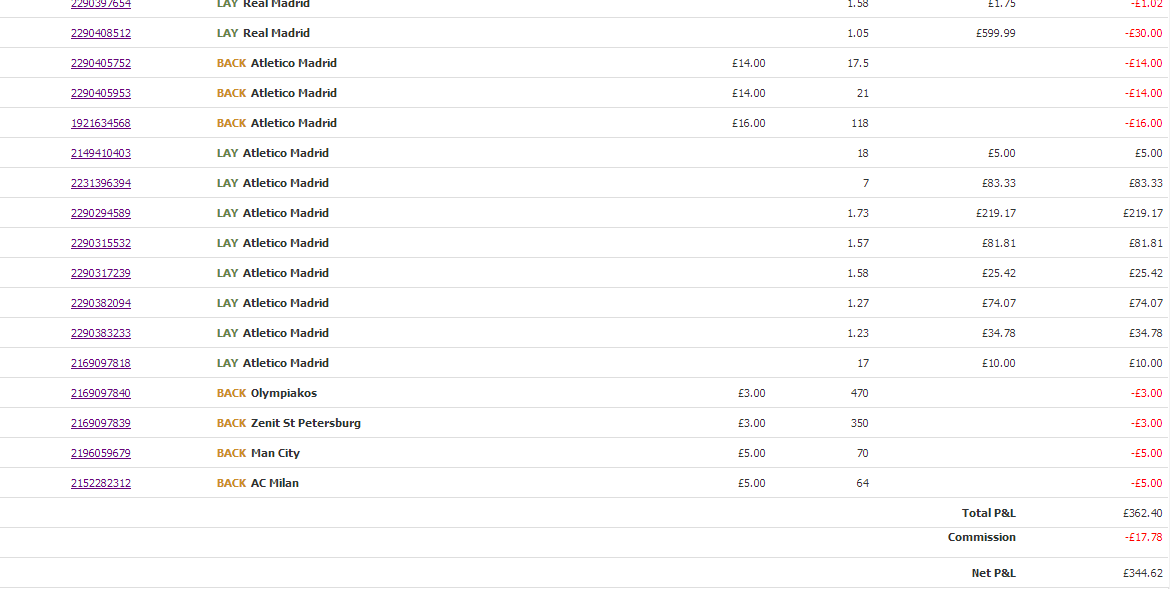Open bet ID 2290294589
This screenshot has height=589, width=1170.
coord(101,213)
